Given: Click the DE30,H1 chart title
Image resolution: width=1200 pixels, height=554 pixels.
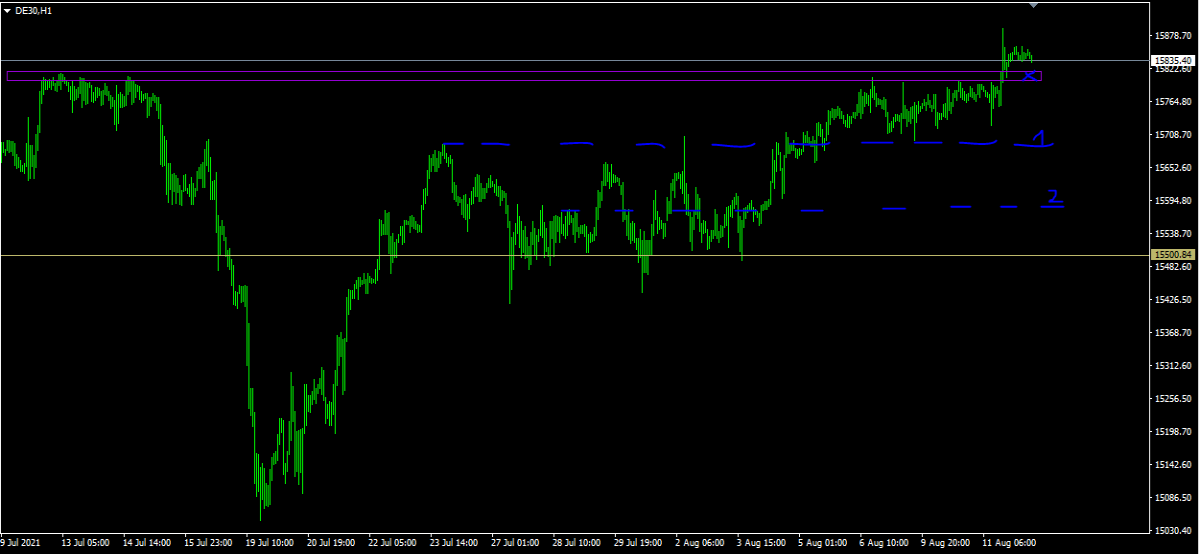Looking at the screenshot, I should 34,9.
